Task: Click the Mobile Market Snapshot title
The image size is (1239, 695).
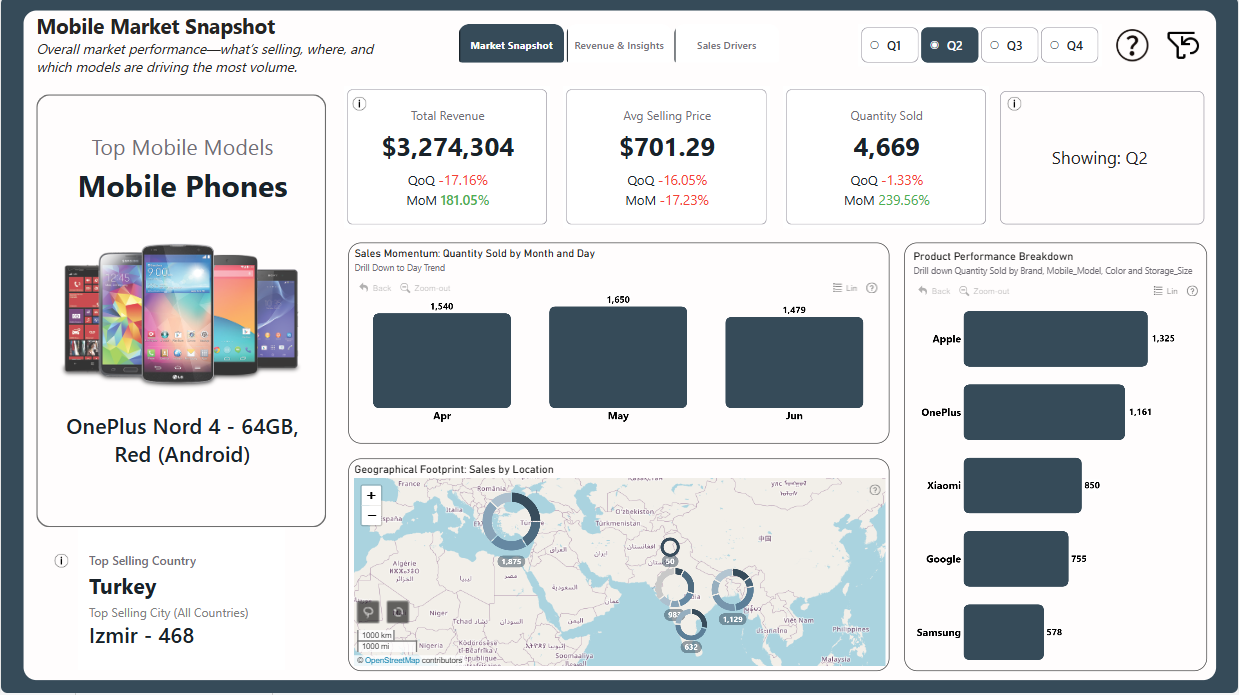Action: click(x=156, y=27)
